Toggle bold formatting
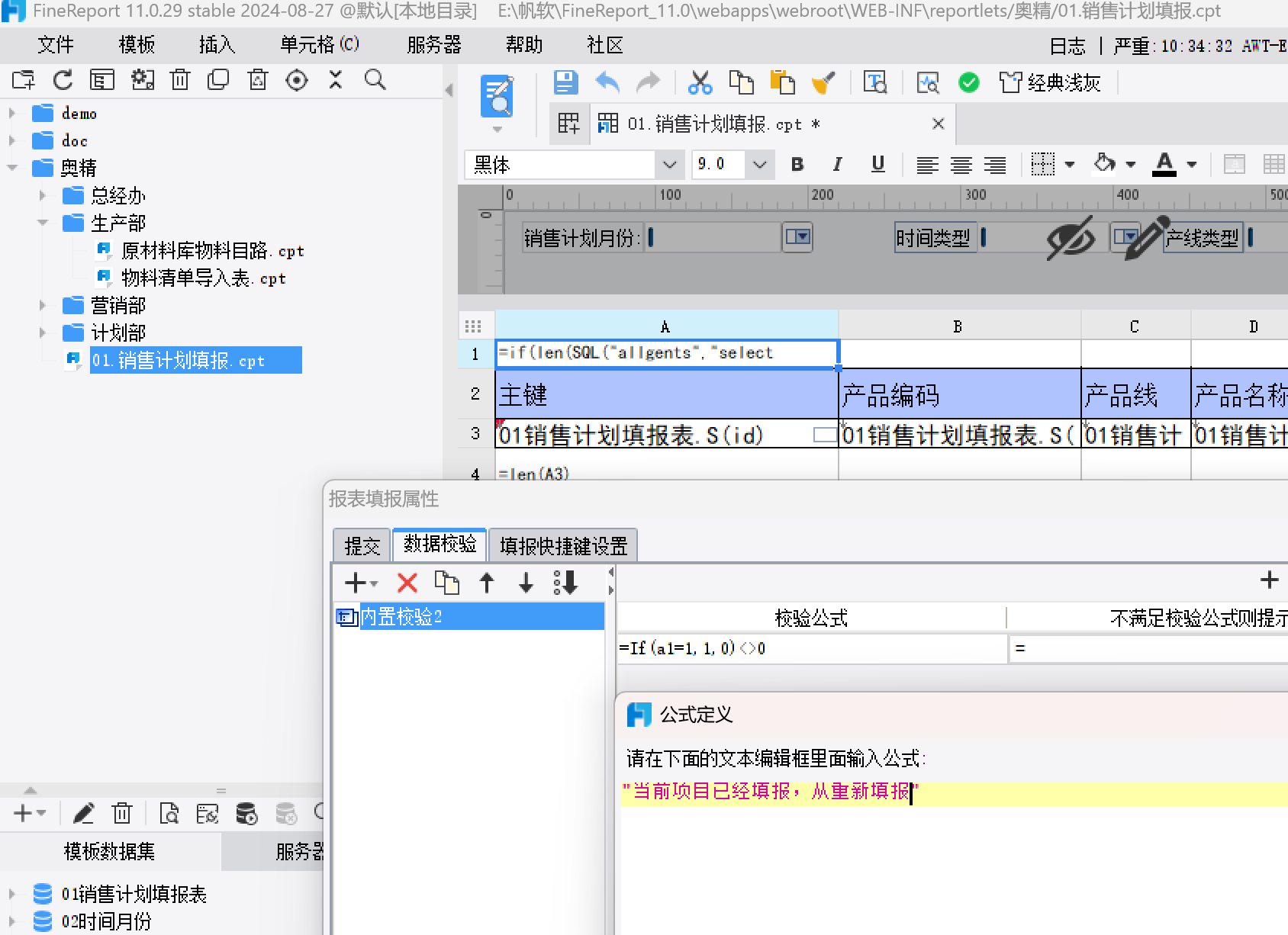This screenshot has height=935, width=1288. point(797,165)
